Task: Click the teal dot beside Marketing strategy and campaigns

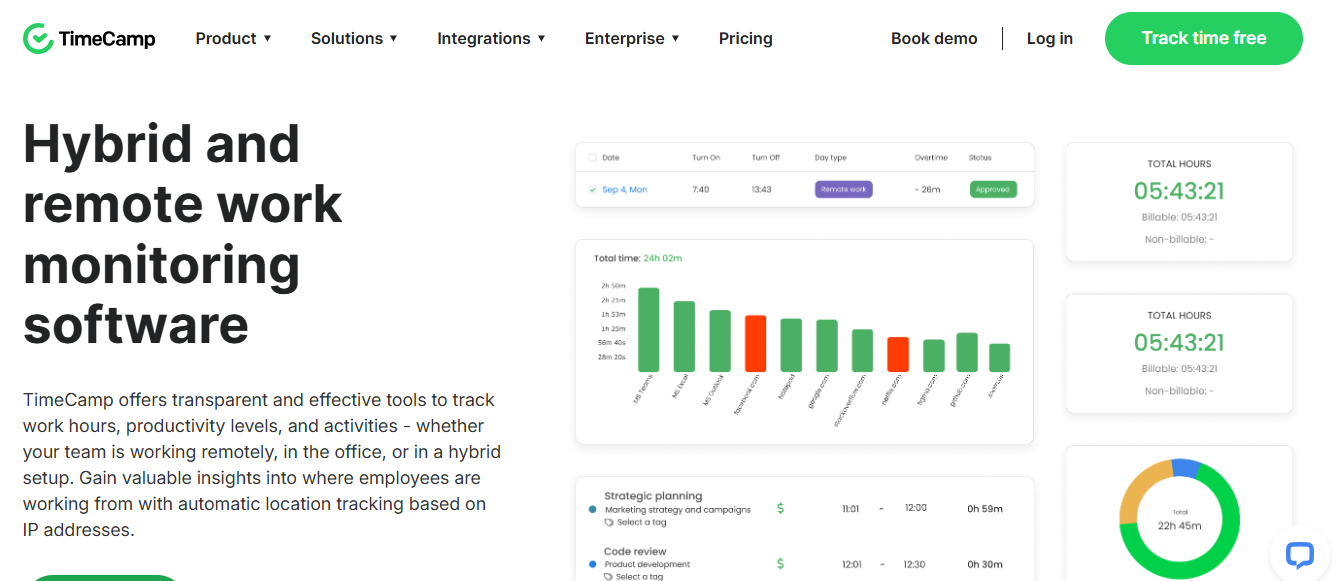Action: [x=593, y=509]
